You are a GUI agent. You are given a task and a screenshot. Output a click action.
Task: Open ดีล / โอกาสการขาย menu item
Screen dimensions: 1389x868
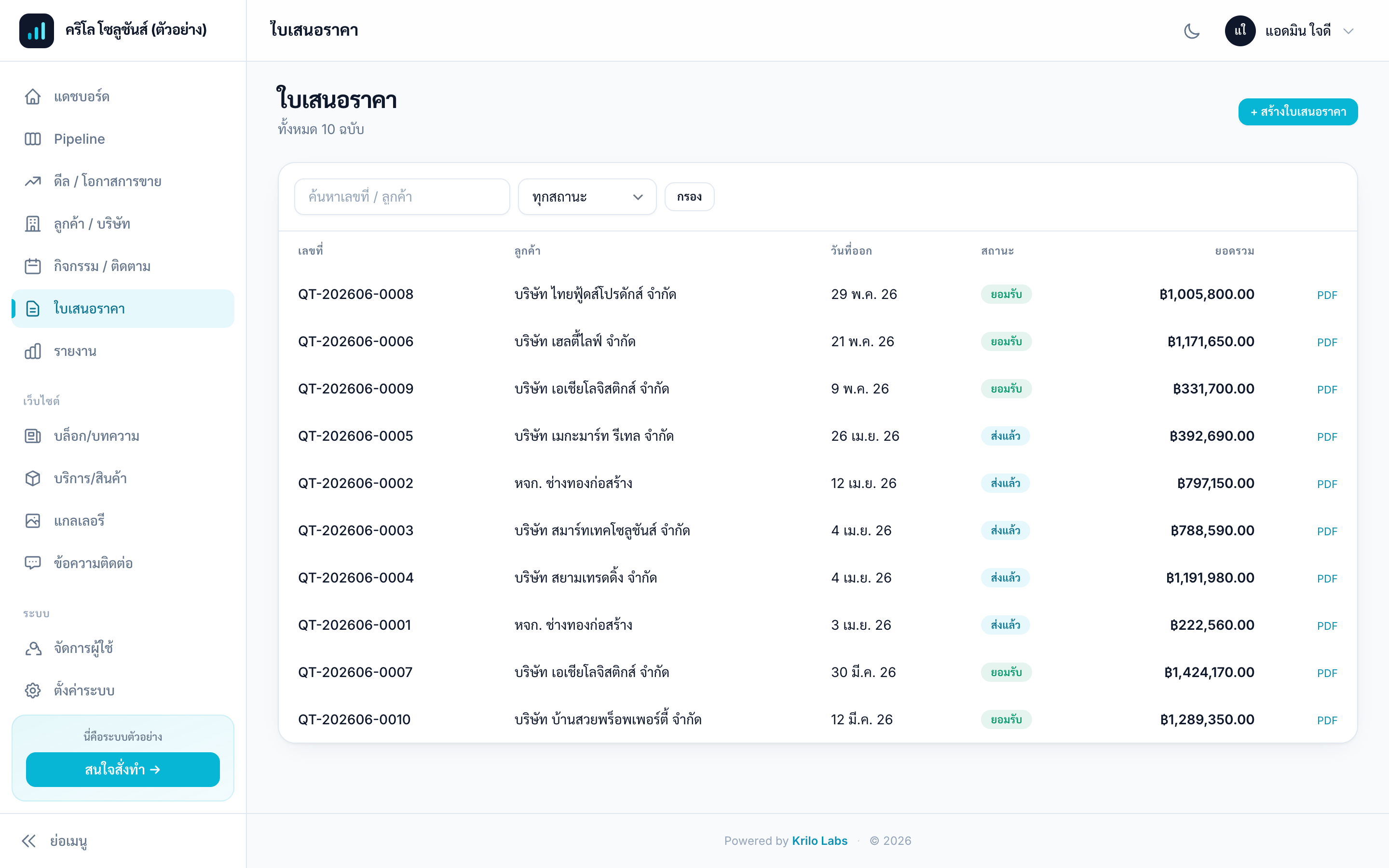123,181
